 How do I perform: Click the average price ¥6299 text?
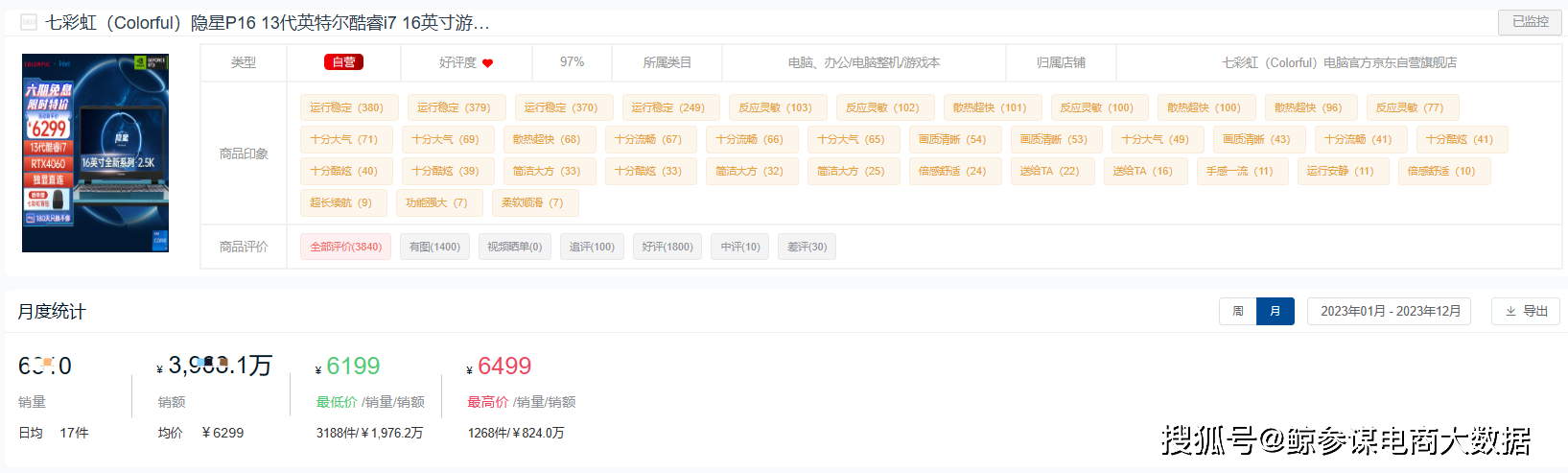coord(223,433)
